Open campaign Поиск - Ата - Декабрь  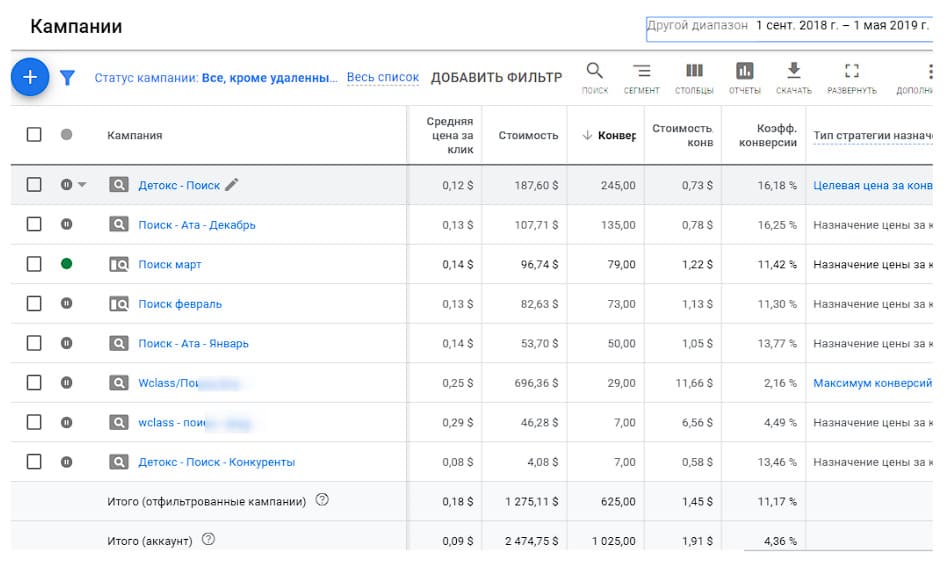pyautogui.click(x=197, y=225)
